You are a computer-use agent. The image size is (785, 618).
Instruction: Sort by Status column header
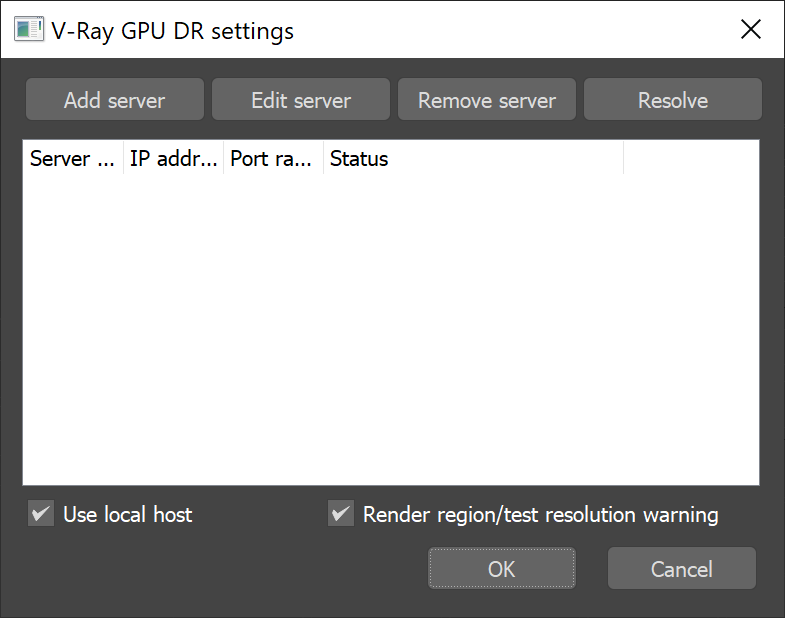(473, 158)
